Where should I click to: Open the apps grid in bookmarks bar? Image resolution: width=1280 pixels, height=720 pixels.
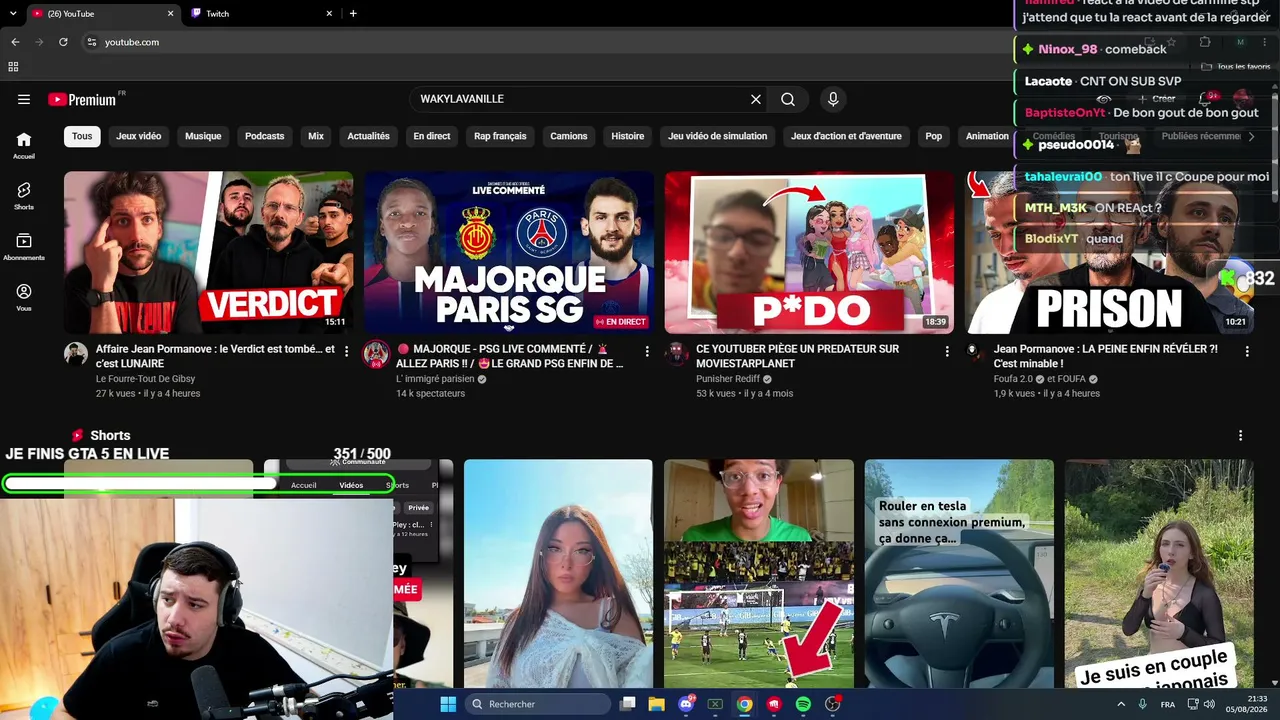(13, 67)
